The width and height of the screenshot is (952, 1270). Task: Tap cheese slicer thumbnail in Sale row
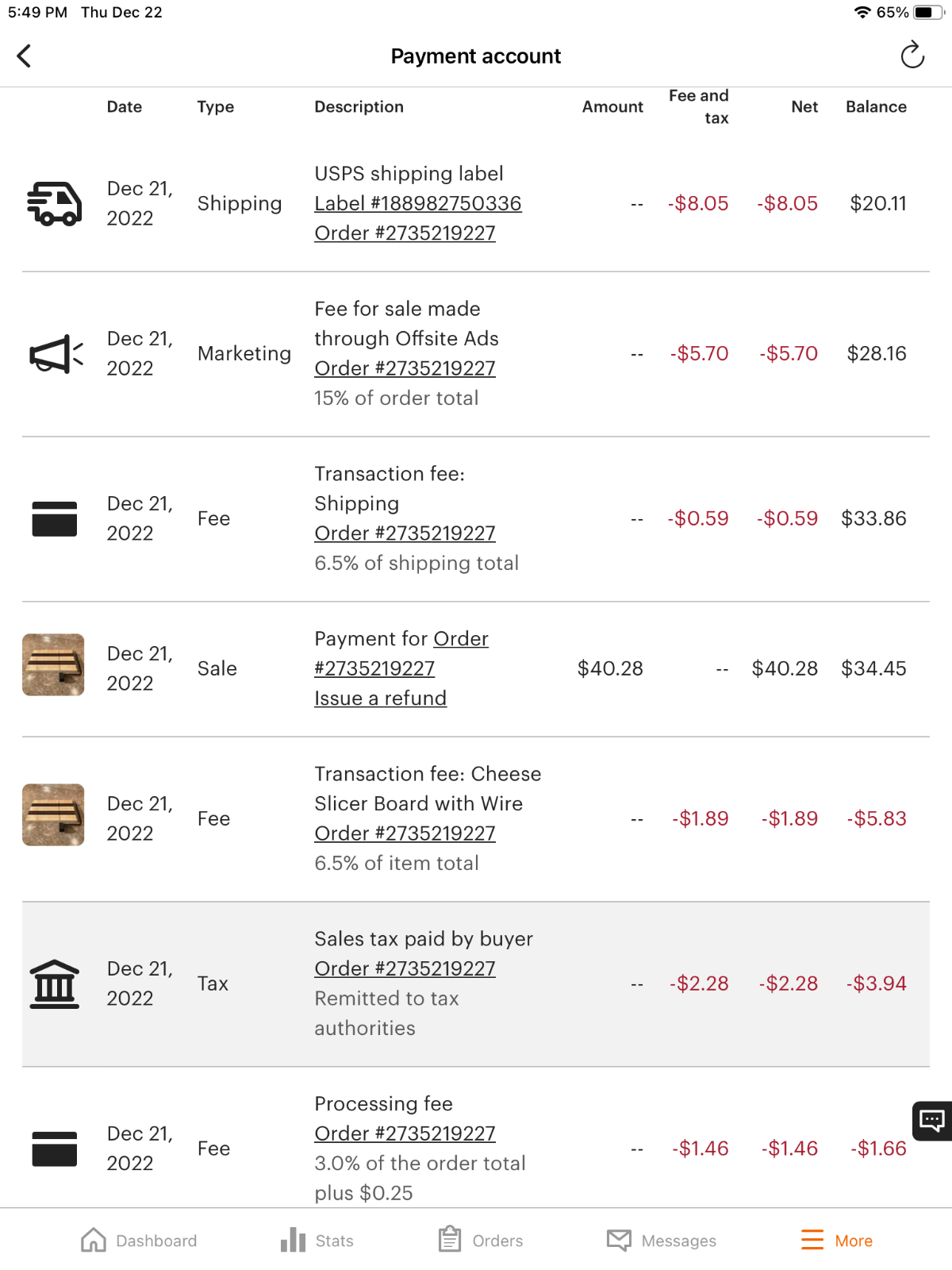pos(53,665)
